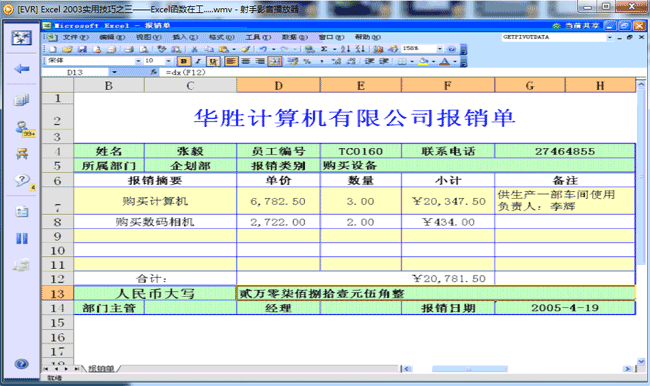The image size is (650, 386).
Task: Click the Increase Decimal icon
Action: (335, 61)
